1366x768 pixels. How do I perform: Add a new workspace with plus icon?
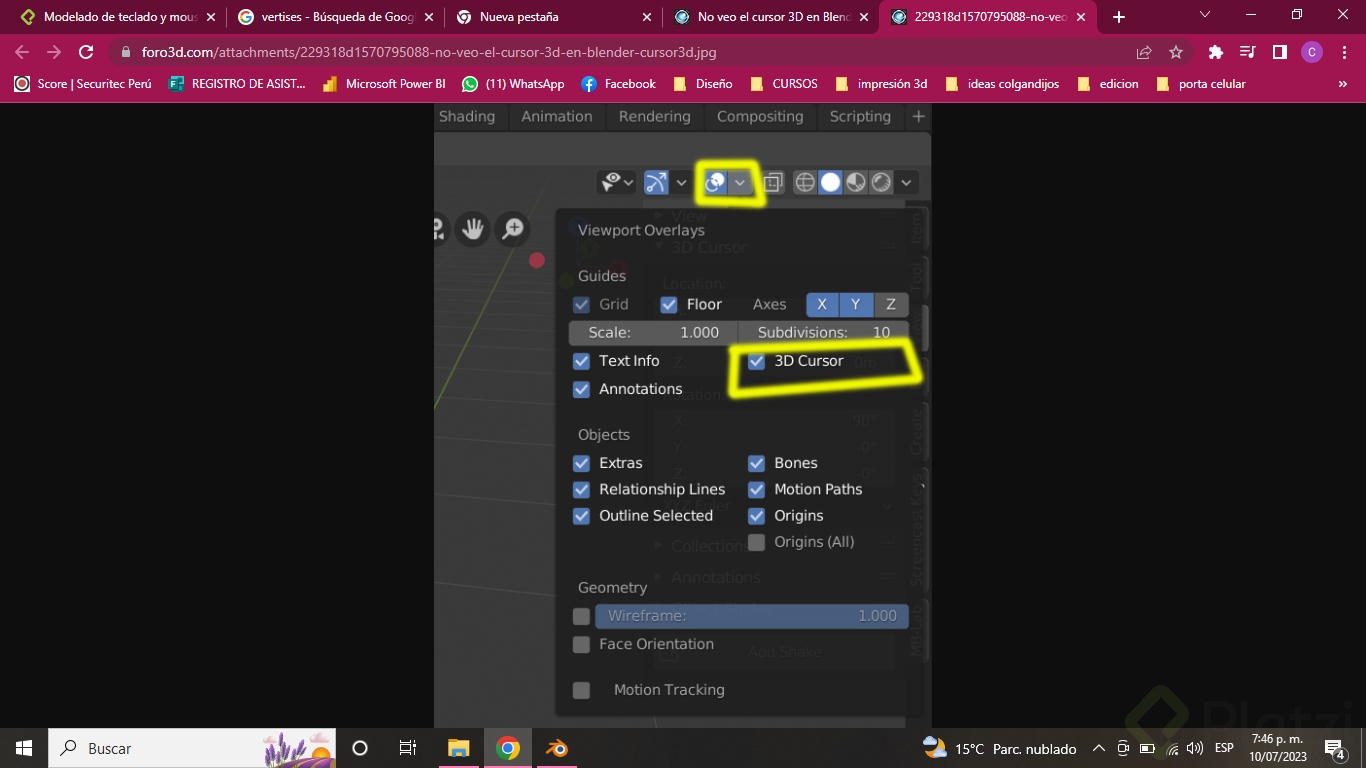918,116
